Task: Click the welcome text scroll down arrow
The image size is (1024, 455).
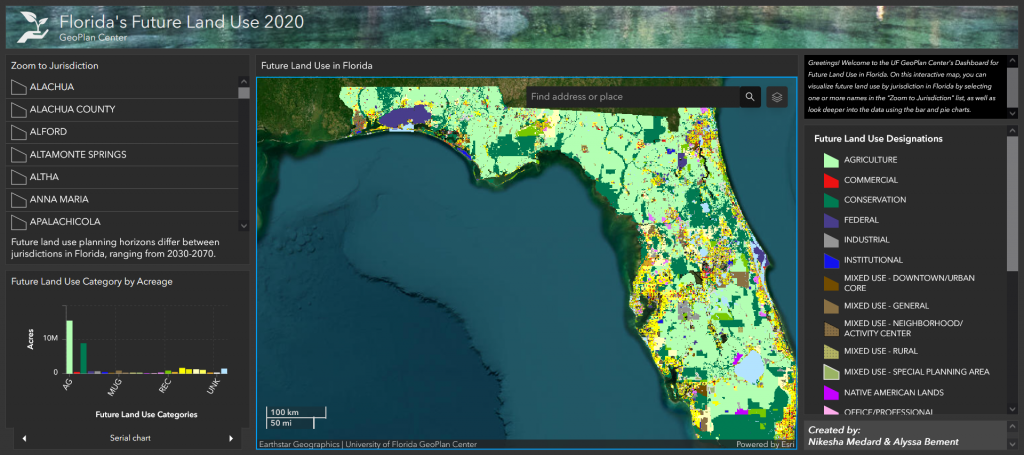Action: click(1012, 114)
